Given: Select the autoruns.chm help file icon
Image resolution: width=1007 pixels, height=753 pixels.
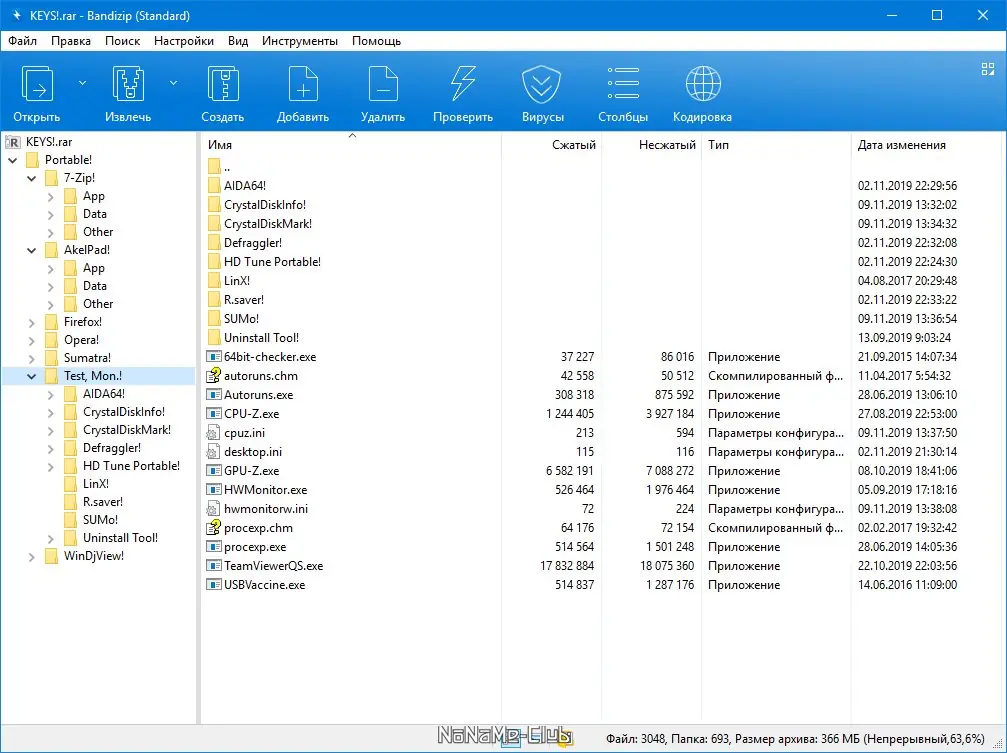Looking at the screenshot, I should [213, 375].
